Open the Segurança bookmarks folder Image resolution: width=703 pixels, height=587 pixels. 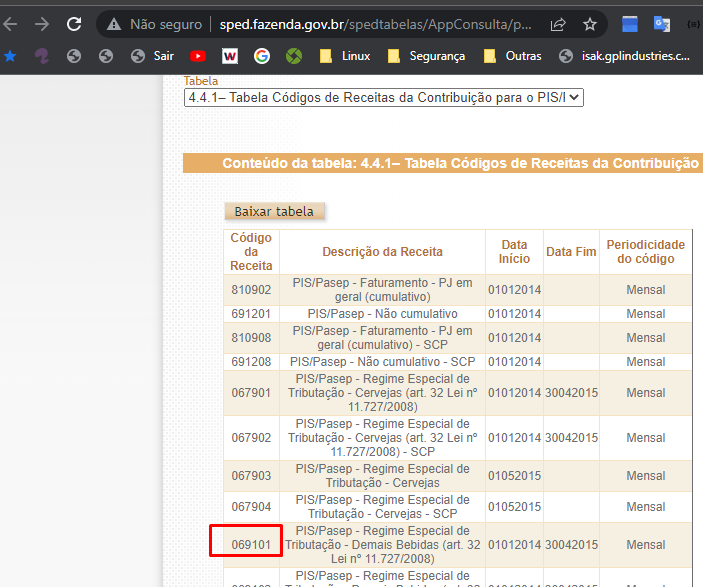(x=426, y=56)
